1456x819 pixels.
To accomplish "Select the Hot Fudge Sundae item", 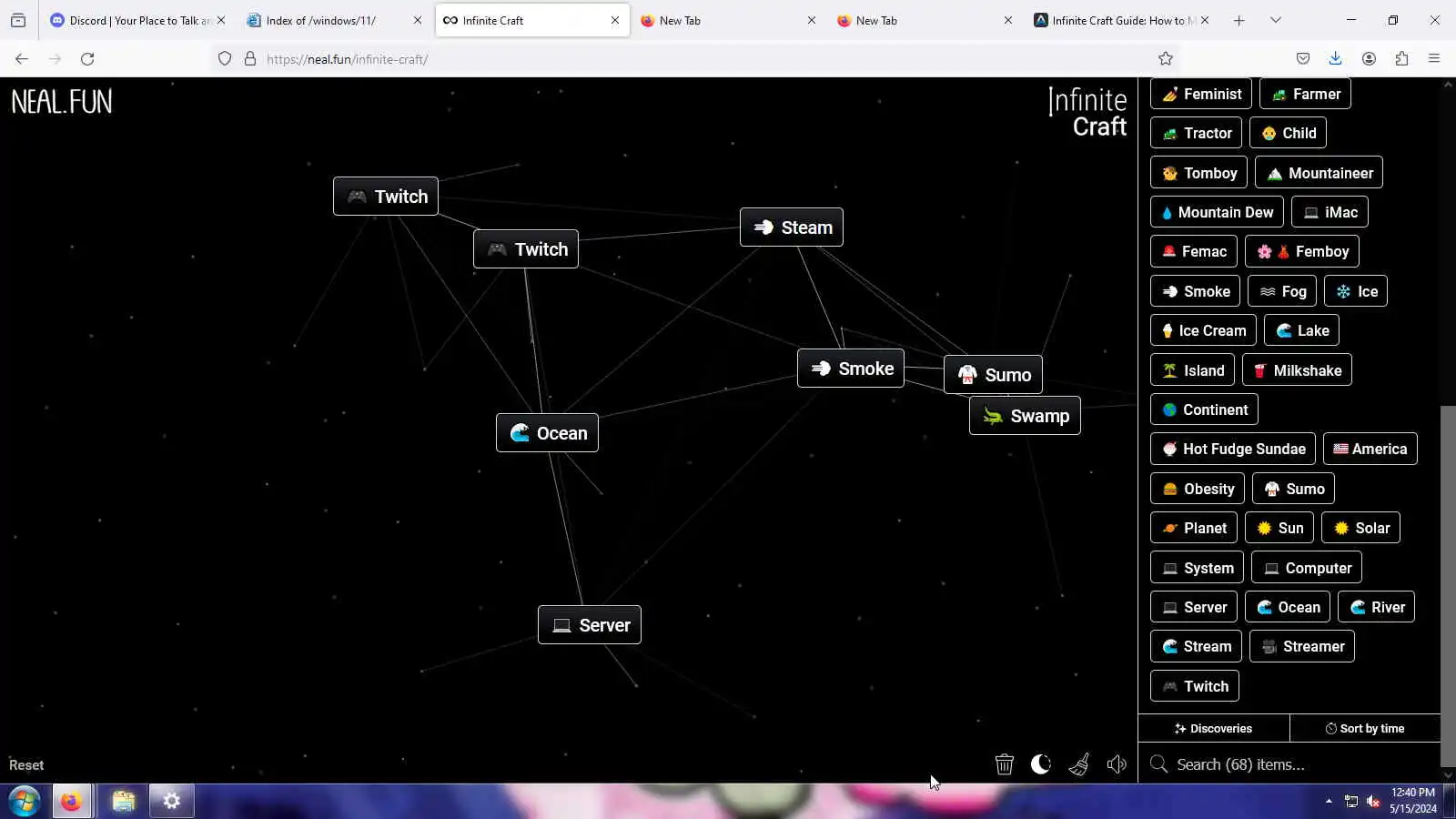I will [1233, 449].
